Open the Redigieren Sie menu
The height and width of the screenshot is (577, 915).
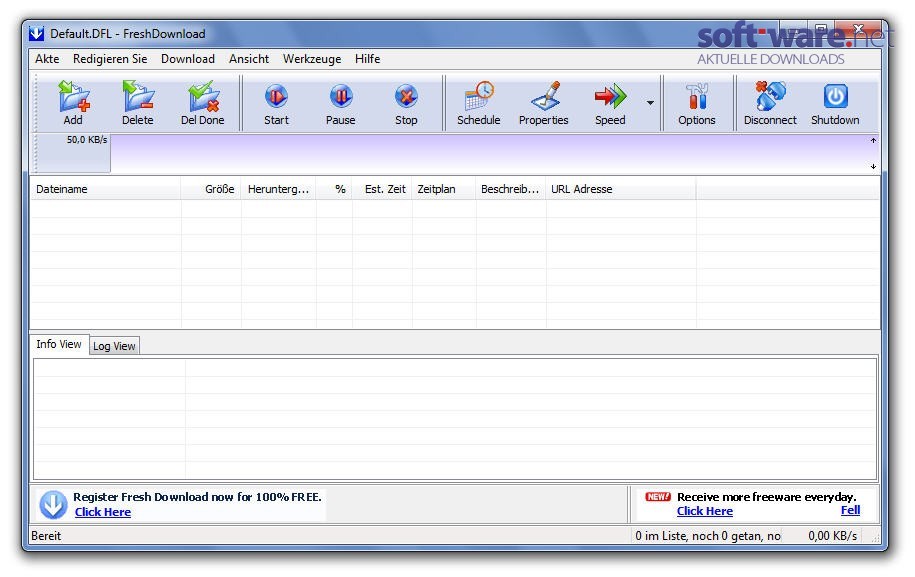[x=110, y=59]
